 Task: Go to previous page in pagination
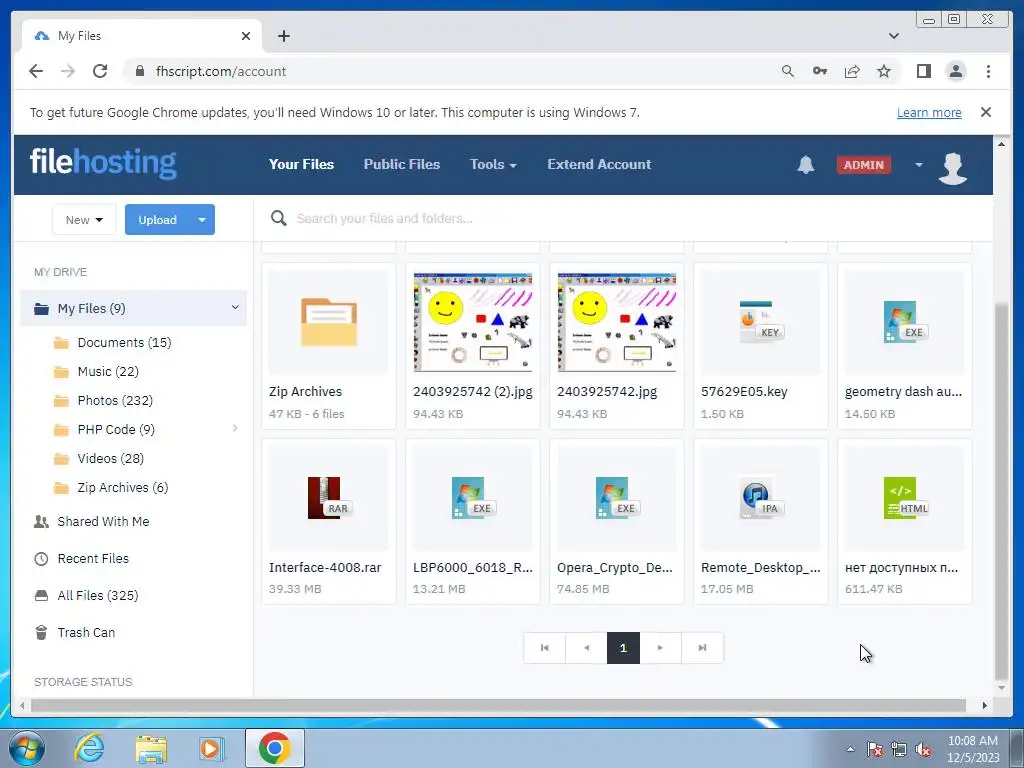586,648
